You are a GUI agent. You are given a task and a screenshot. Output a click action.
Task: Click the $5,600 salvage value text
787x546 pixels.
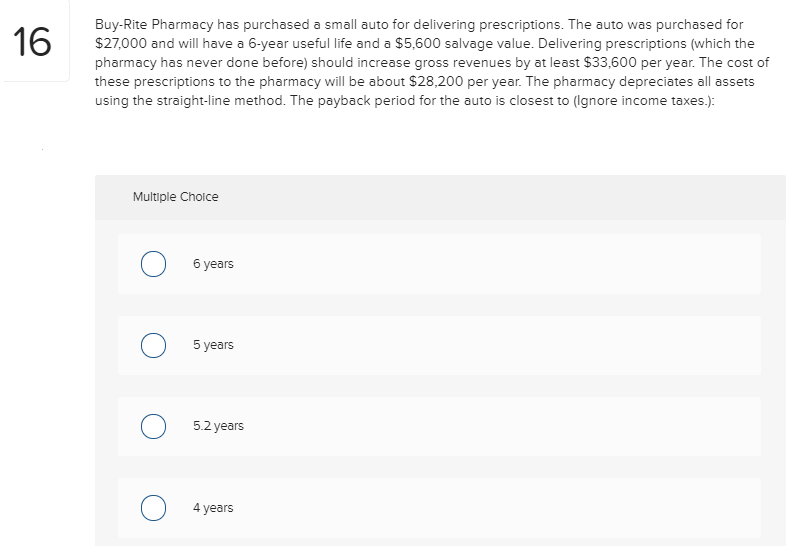(418, 44)
